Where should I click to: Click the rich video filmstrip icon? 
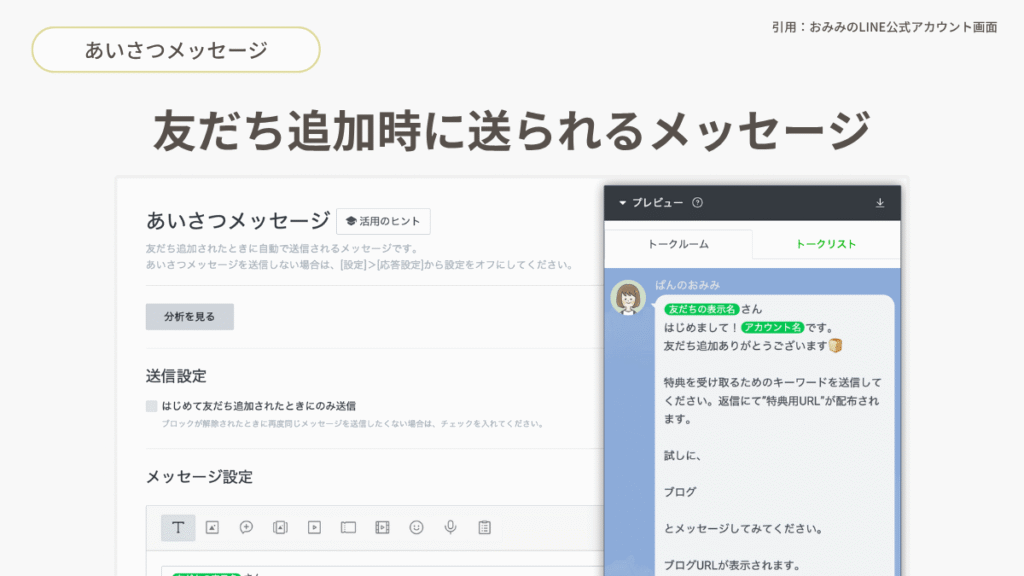[382, 527]
